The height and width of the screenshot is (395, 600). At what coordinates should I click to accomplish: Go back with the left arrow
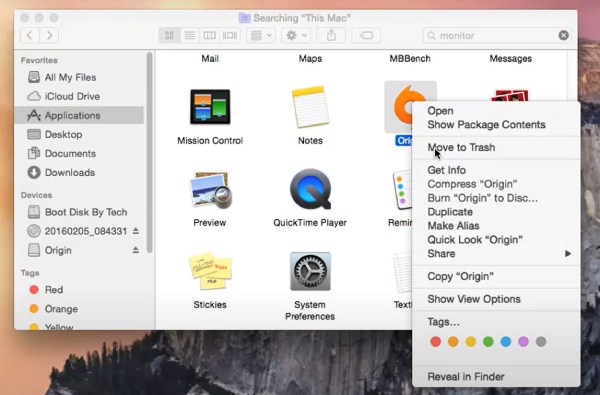[x=29, y=35]
